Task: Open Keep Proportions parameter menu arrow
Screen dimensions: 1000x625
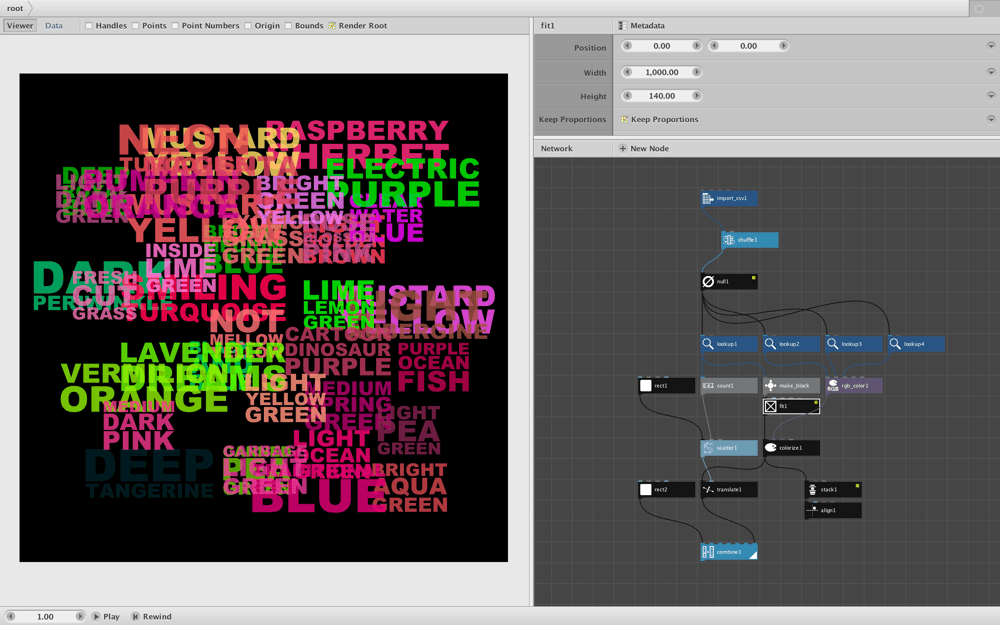Action: (x=990, y=119)
